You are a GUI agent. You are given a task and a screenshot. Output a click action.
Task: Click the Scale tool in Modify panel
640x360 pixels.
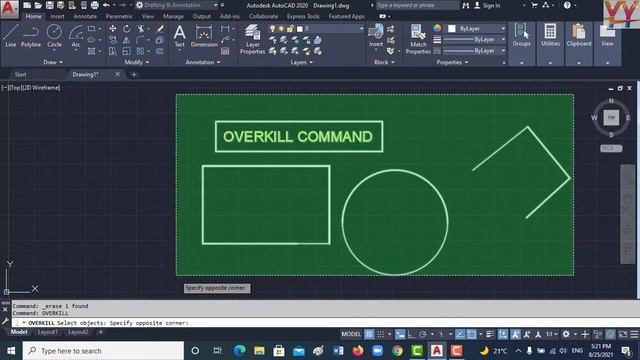pos(127,51)
